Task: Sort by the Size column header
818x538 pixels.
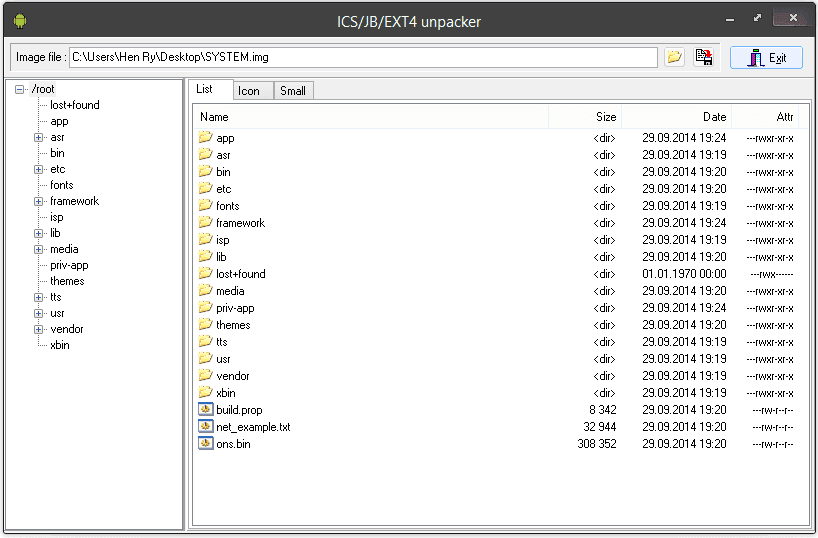Action: [585, 117]
